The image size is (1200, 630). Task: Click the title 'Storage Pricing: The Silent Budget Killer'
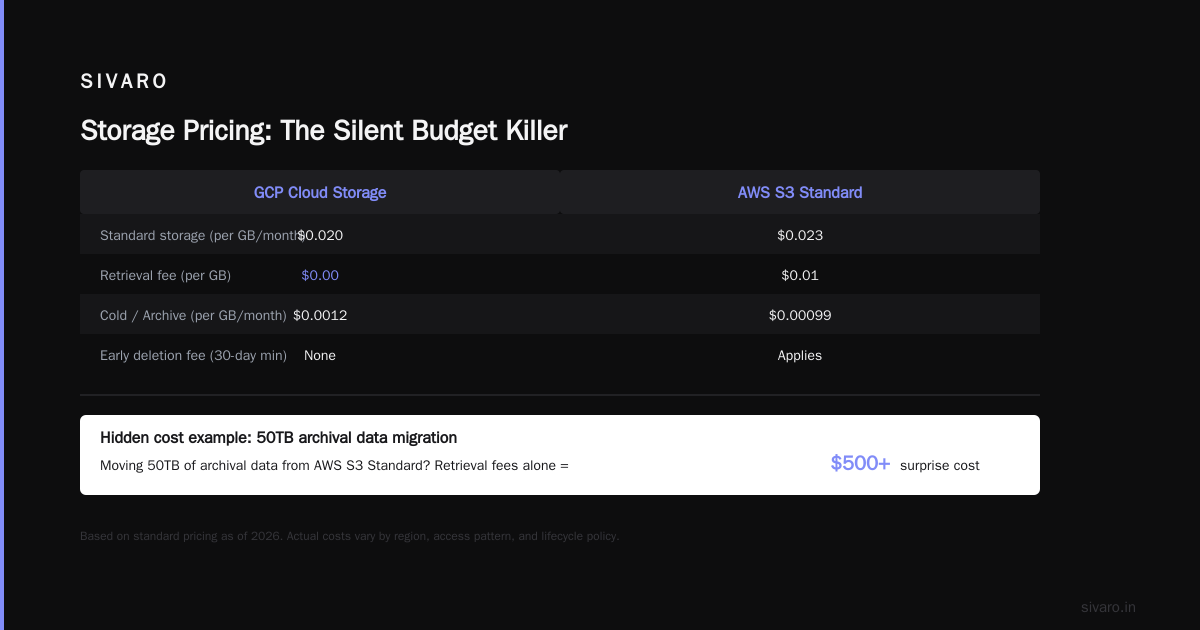click(324, 130)
